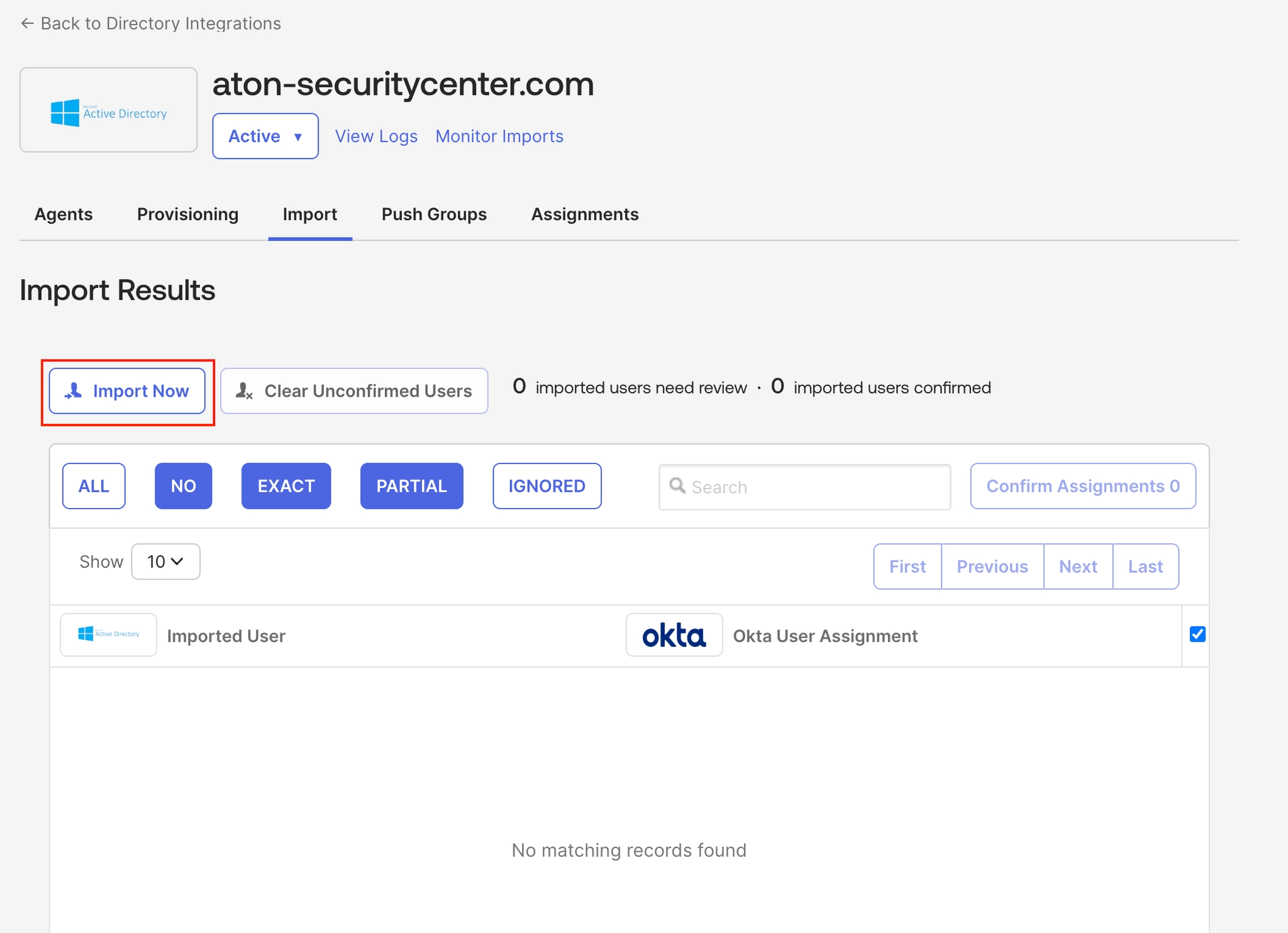Open the Show 10 rows dropdown
The height and width of the screenshot is (933, 1288).
click(x=165, y=561)
